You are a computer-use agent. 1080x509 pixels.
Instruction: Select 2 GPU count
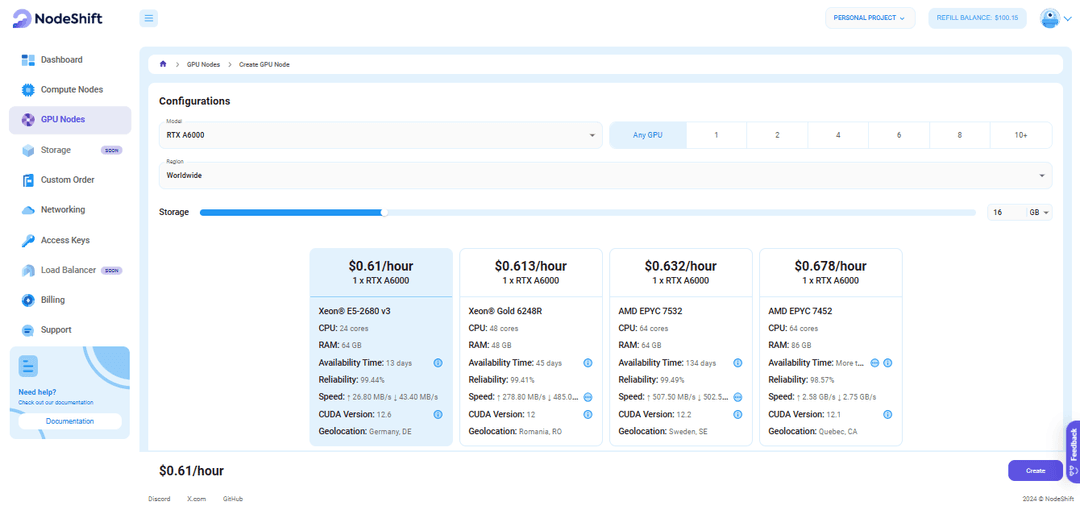777,135
